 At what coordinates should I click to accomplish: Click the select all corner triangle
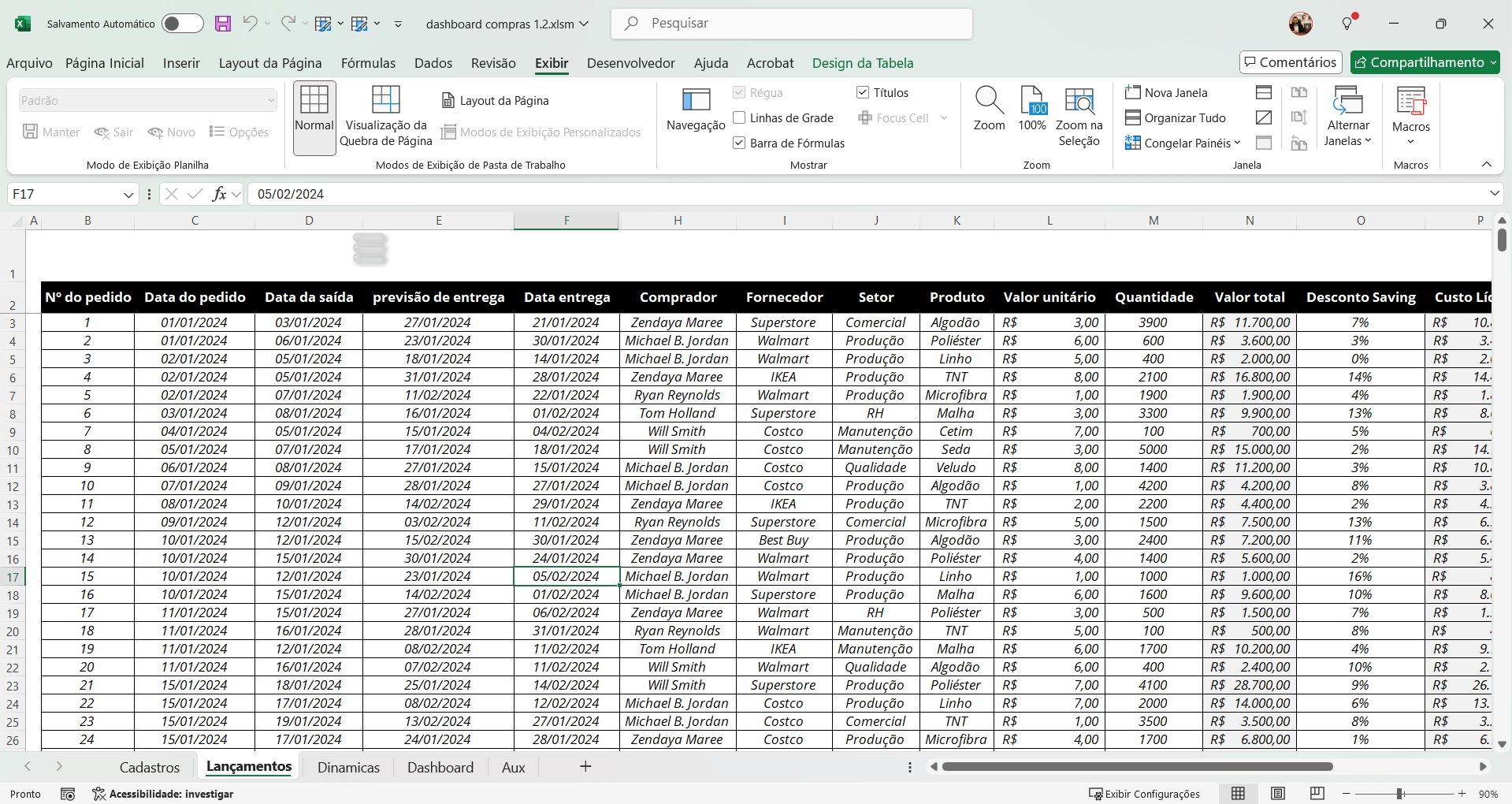pos(17,221)
